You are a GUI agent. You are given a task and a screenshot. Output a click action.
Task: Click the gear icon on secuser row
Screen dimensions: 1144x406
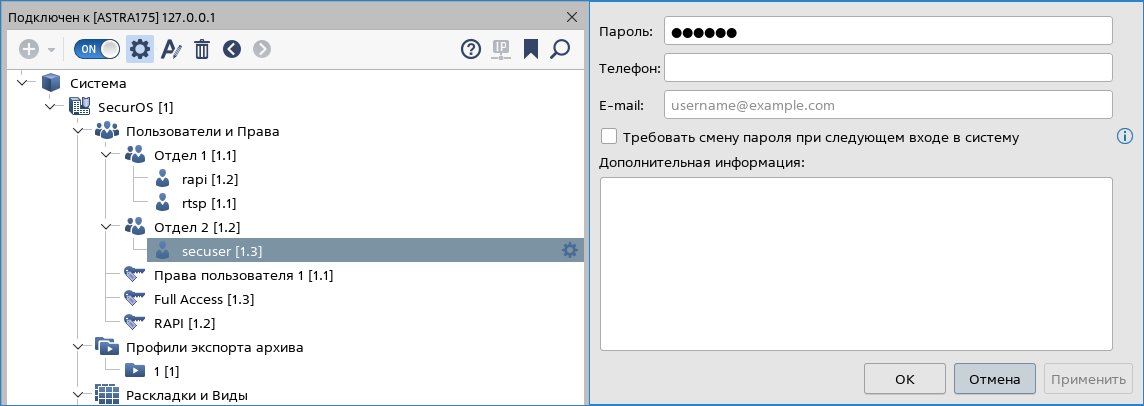(570, 250)
